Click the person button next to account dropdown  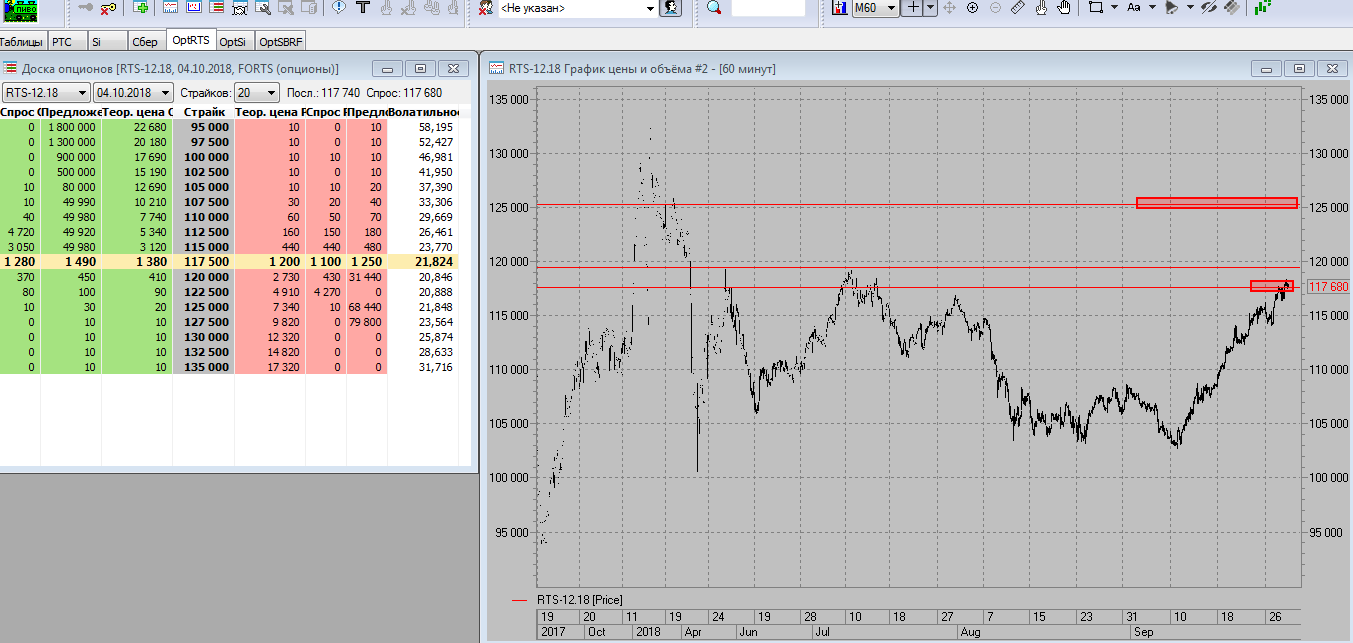click(x=671, y=7)
